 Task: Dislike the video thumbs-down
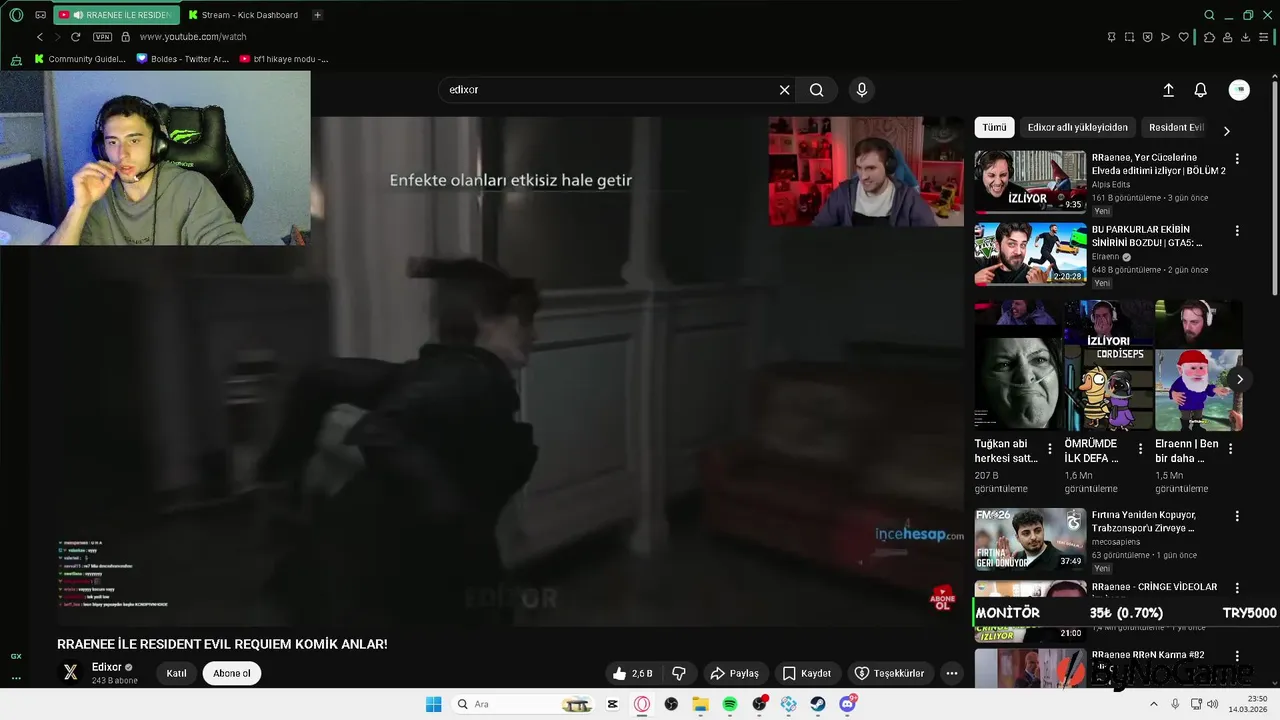679,673
